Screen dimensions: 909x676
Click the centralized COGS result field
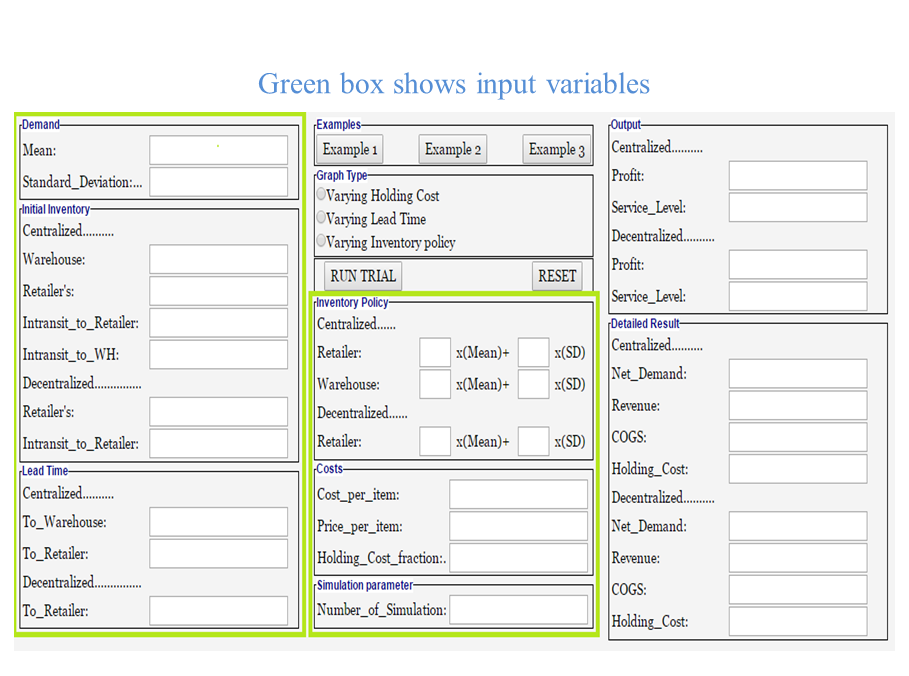click(798, 437)
